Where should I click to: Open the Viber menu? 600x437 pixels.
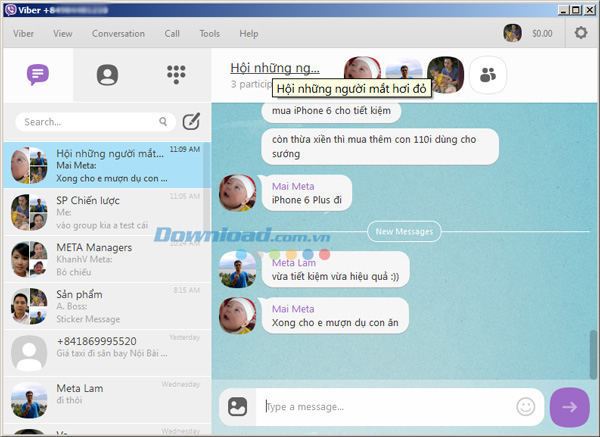coord(23,34)
